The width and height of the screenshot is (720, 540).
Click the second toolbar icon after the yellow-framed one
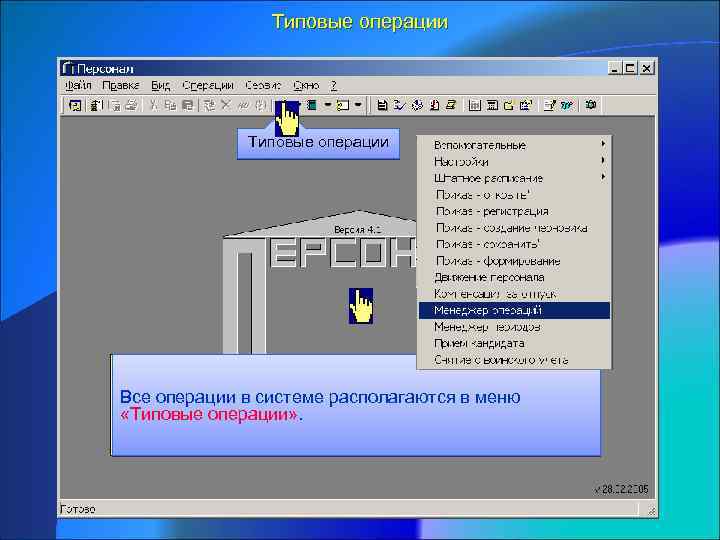[x=96, y=105]
